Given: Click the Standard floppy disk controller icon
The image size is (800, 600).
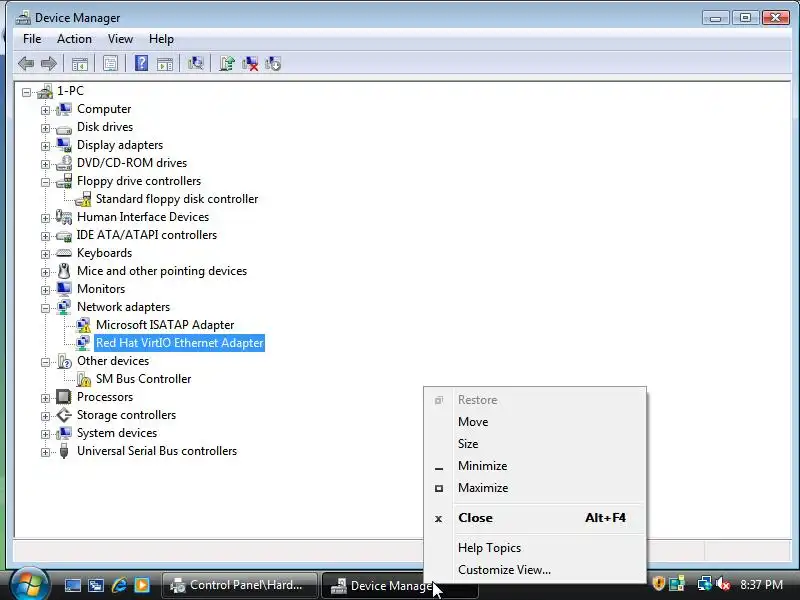Looking at the screenshot, I should [83, 199].
